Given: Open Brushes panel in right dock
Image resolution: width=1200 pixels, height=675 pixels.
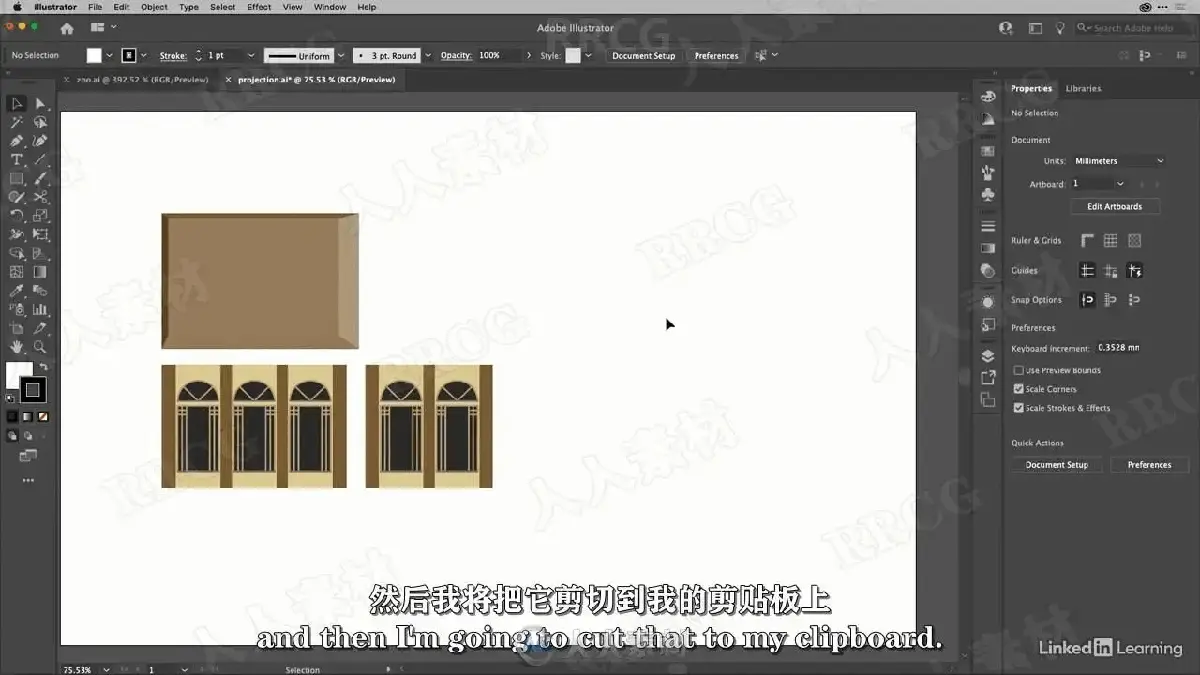Looking at the screenshot, I should [x=988, y=172].
